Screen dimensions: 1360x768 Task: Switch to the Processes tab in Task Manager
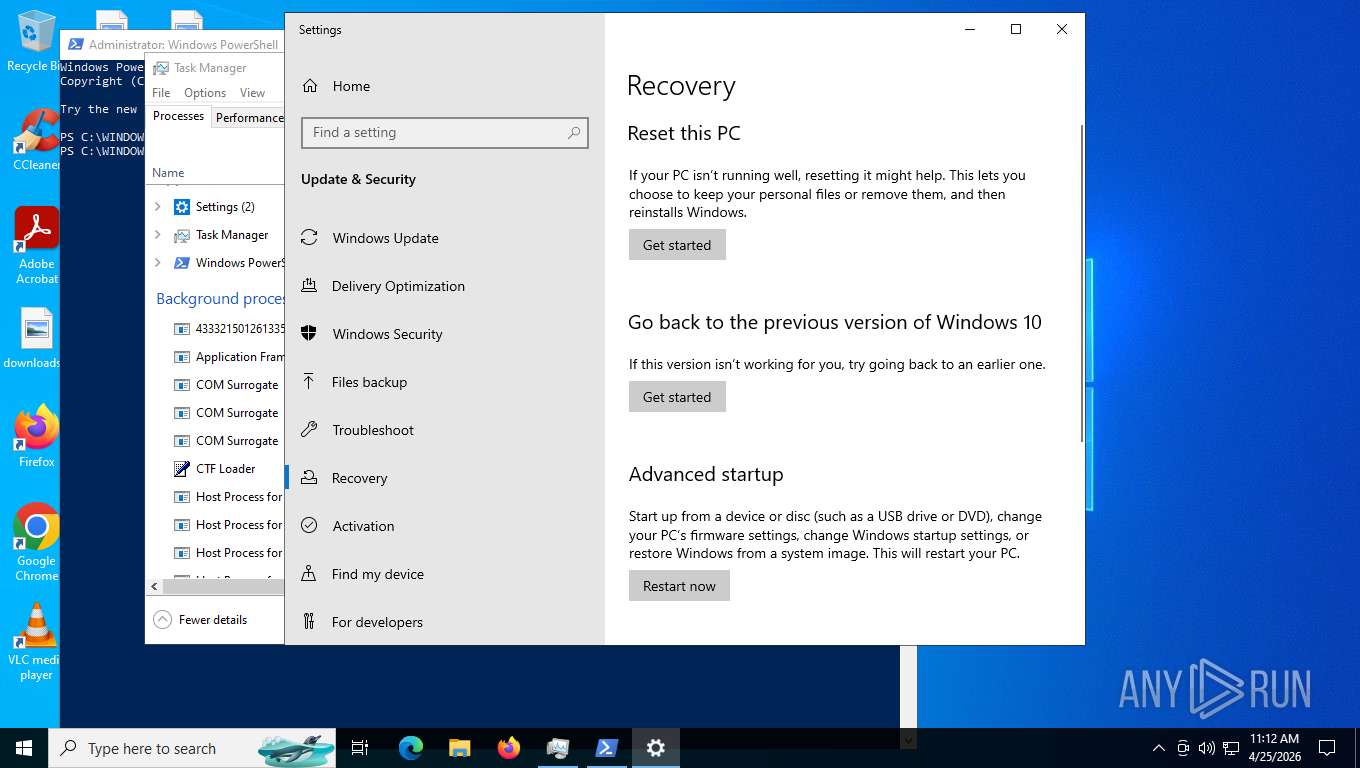tap(179, 116)
